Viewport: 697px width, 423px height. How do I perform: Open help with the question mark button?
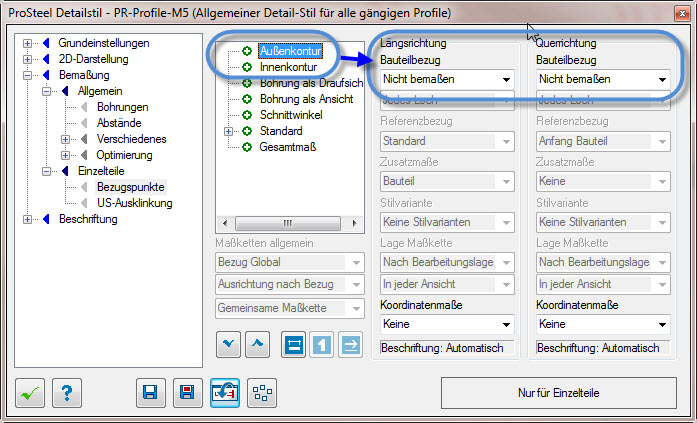click(x=67, y=393)
